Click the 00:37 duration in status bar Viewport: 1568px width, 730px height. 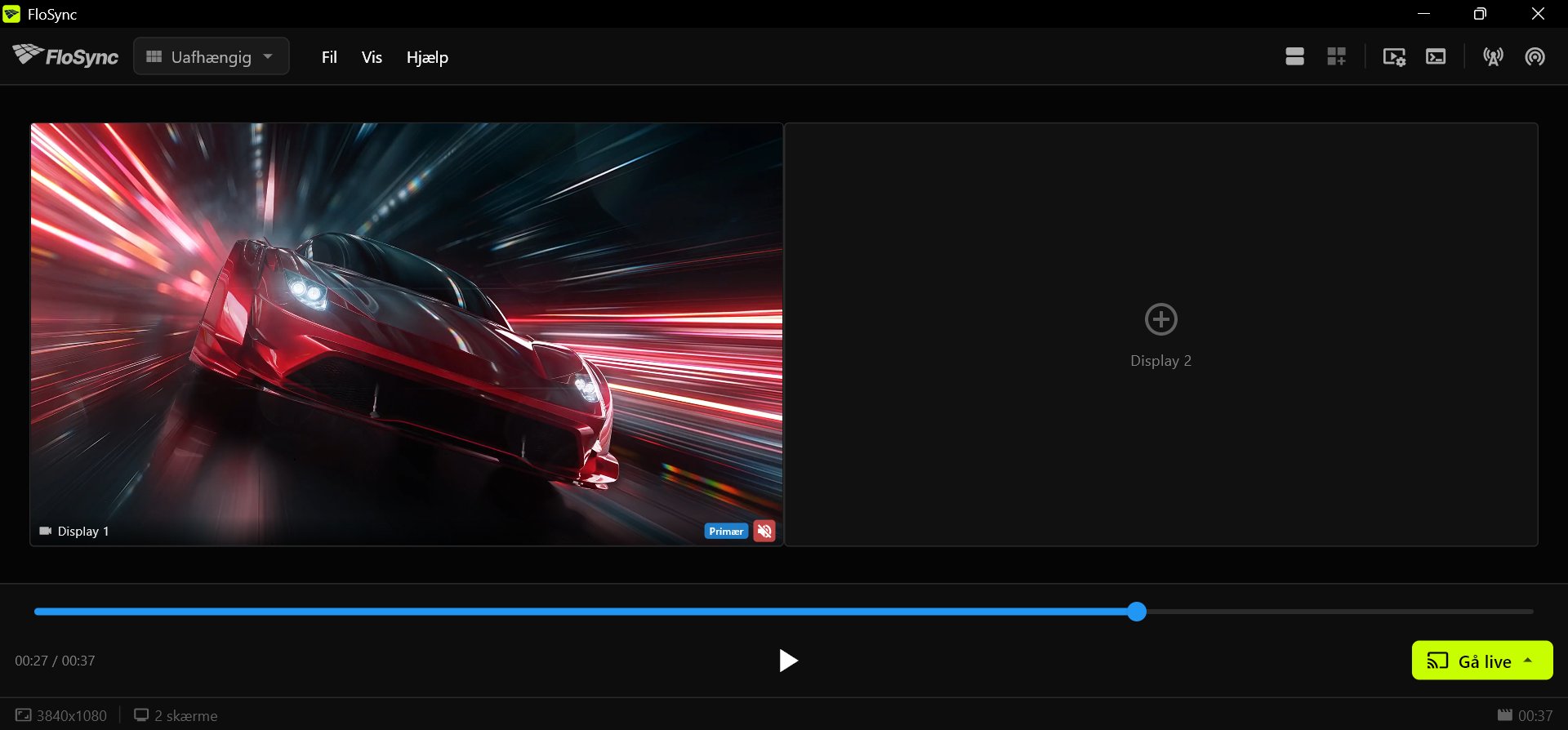point(1525,715)
